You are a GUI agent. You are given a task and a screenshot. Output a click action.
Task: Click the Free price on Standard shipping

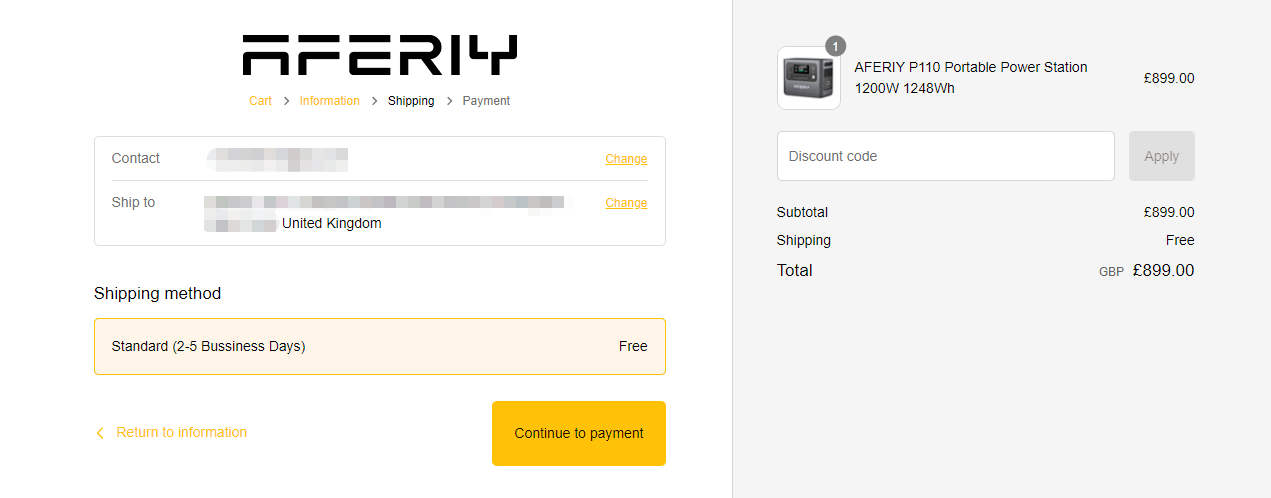[633, 347]
